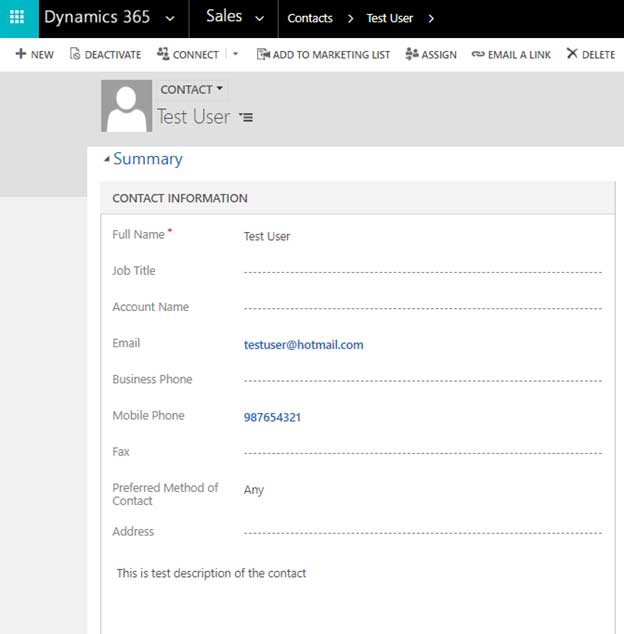Click the mobile phone number 987654321
624x634 pixels.
272,417
